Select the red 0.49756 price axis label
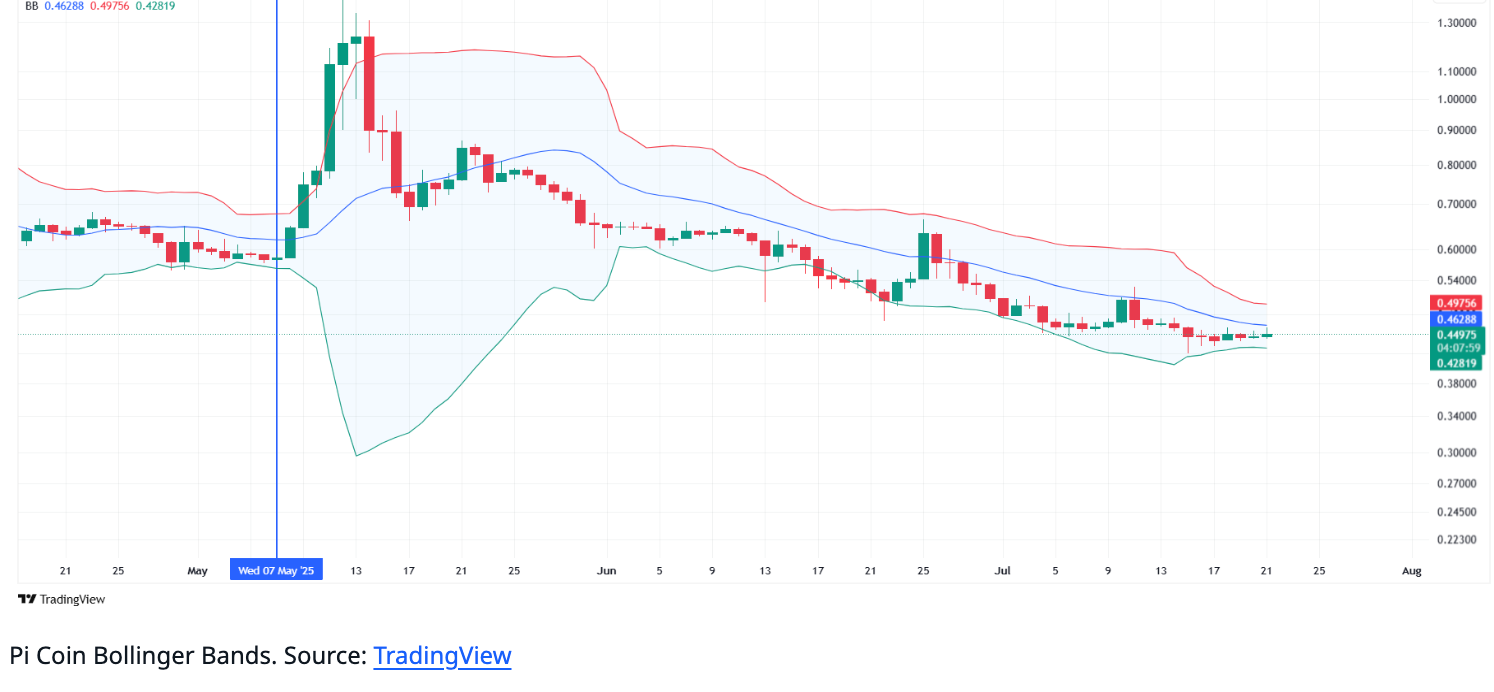Image resolution: width=1494 pixels, height=692 pixels. pyautogui.click(x=1457, y=303)
